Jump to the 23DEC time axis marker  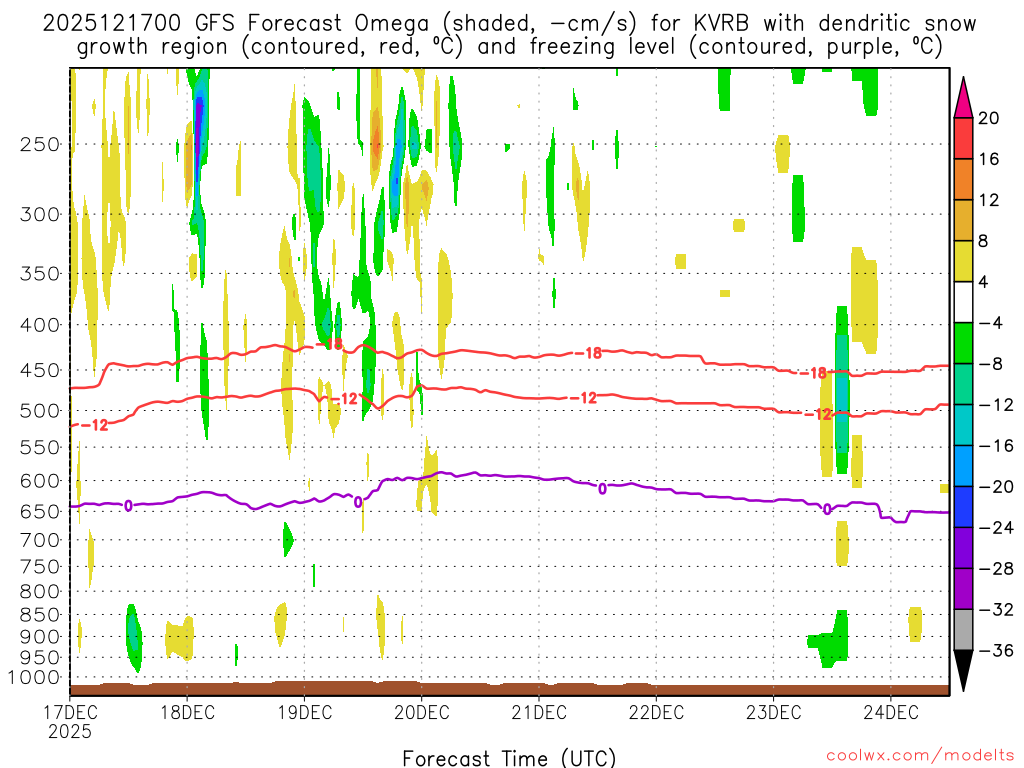click(x=773, y=712)
